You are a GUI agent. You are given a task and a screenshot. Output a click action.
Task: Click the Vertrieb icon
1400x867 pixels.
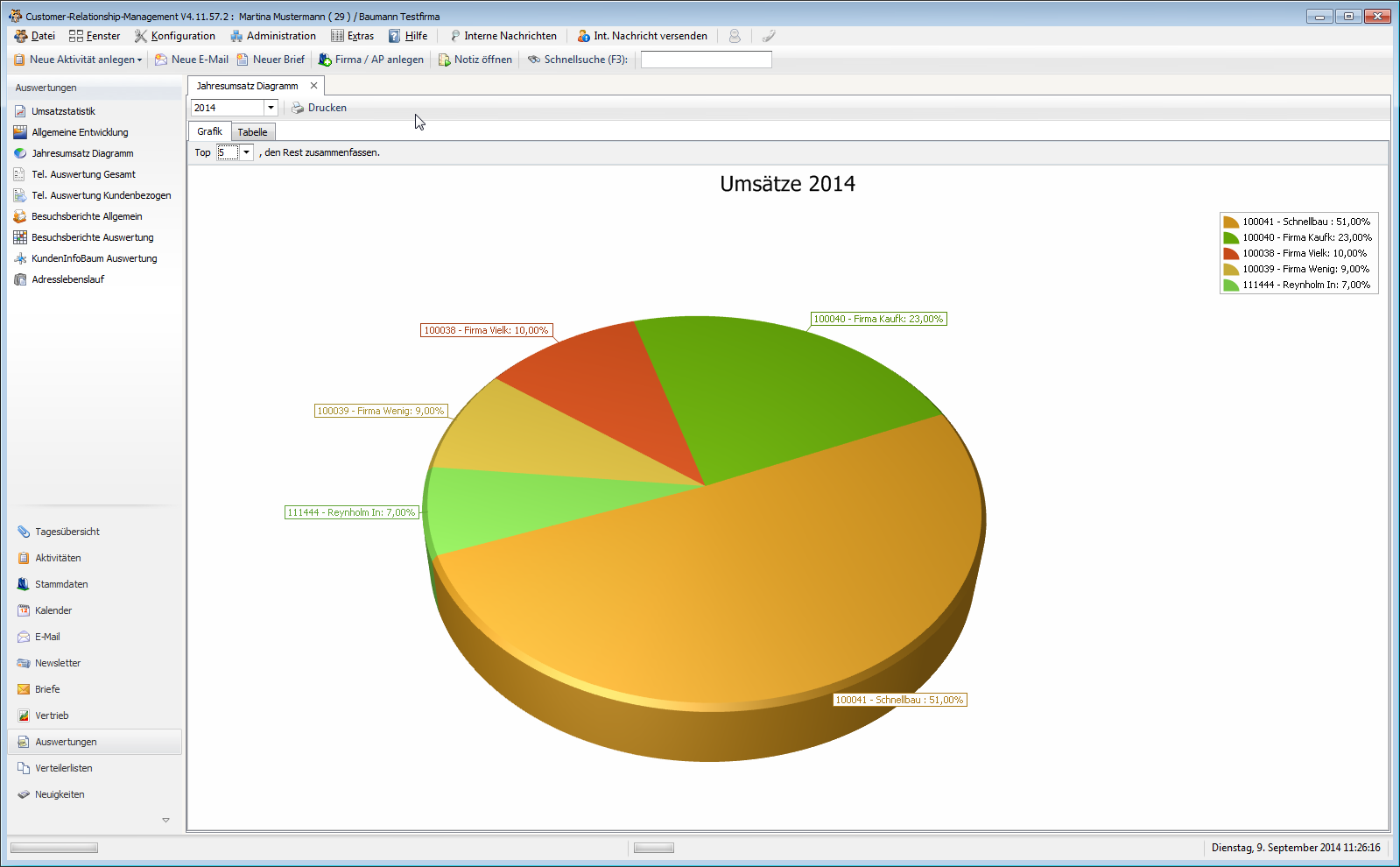click(24, 715)
